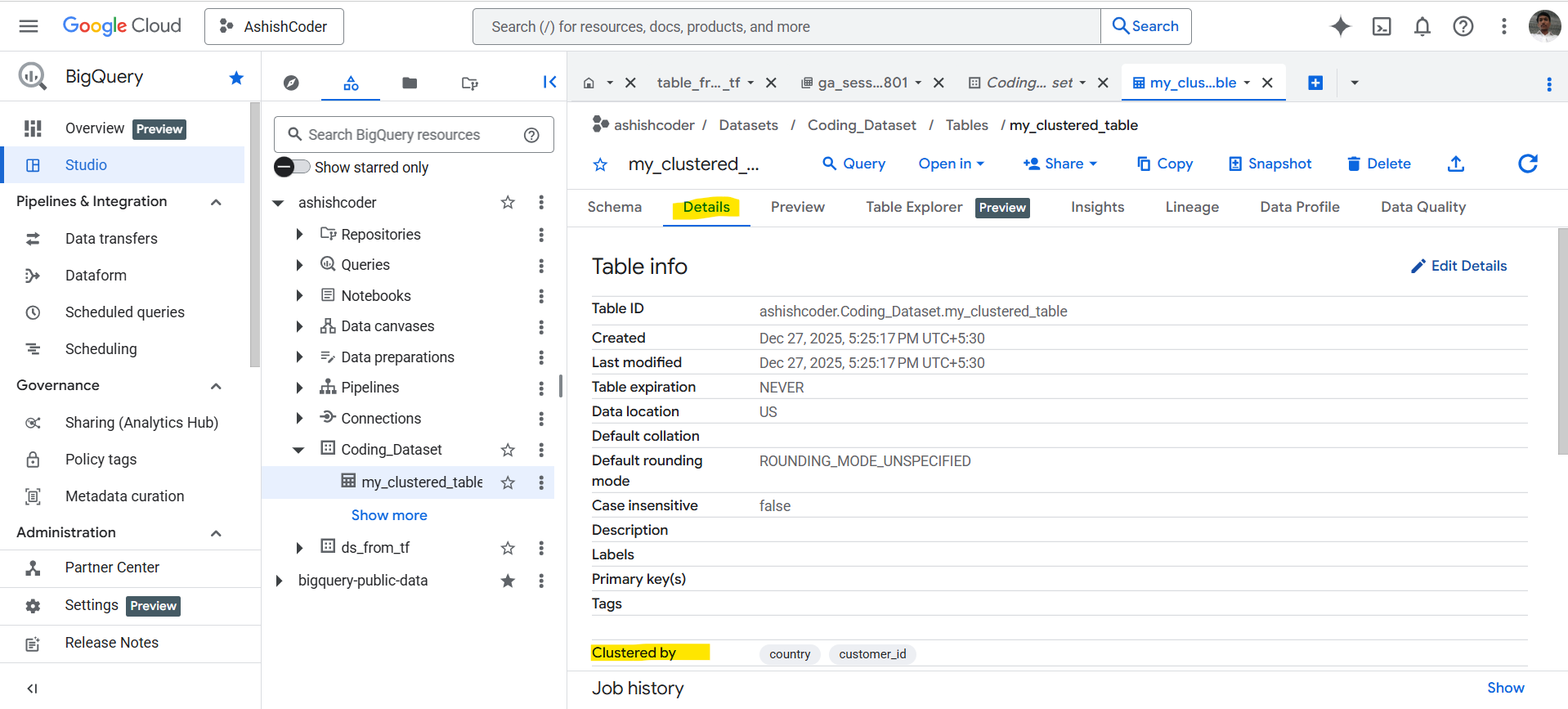This screenshot has width=1568, height=709.
Task: Open the repositories icon tab
Action: (x=469, y=83)
